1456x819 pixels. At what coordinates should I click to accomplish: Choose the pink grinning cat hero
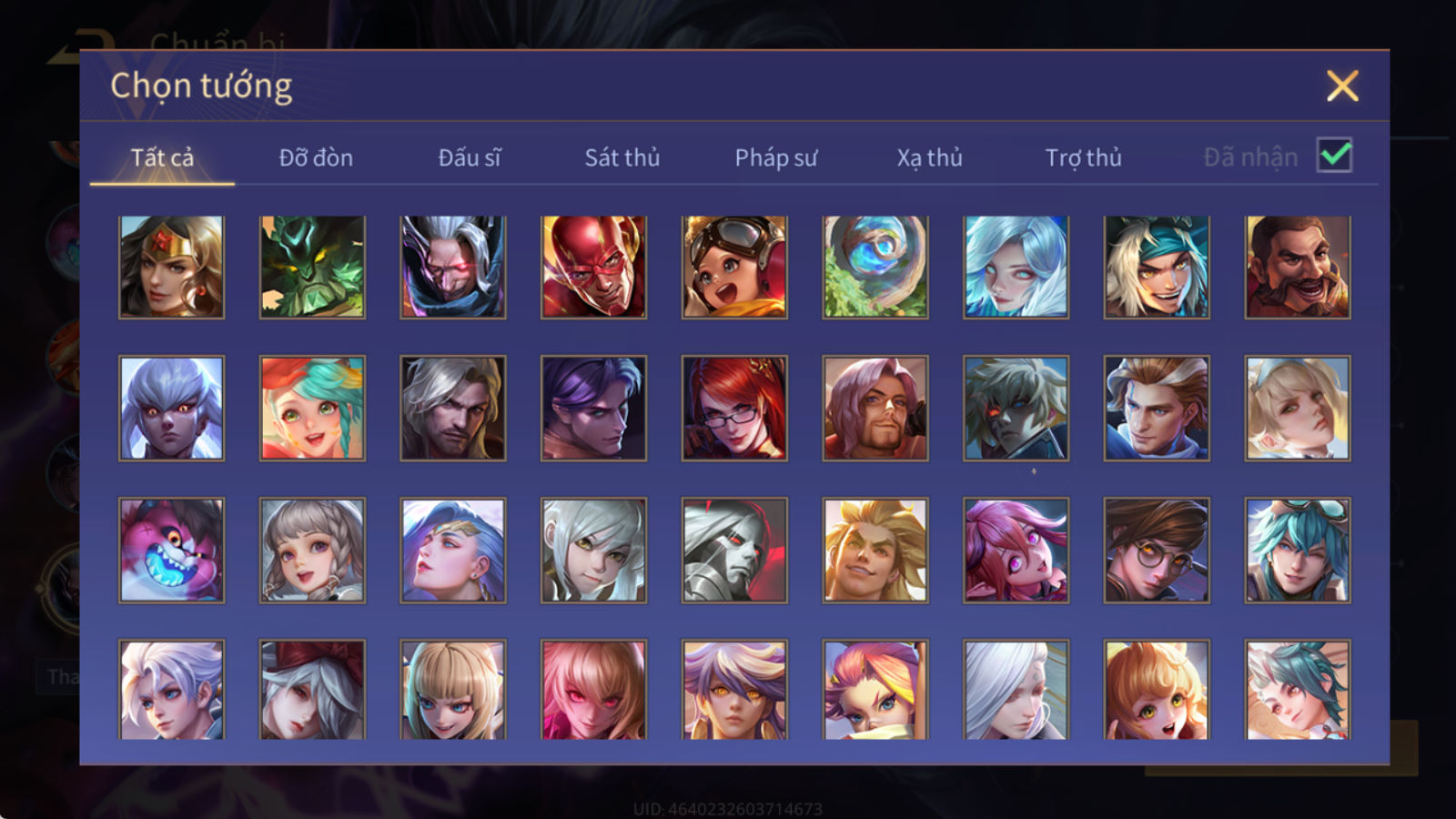click(171, 550)
